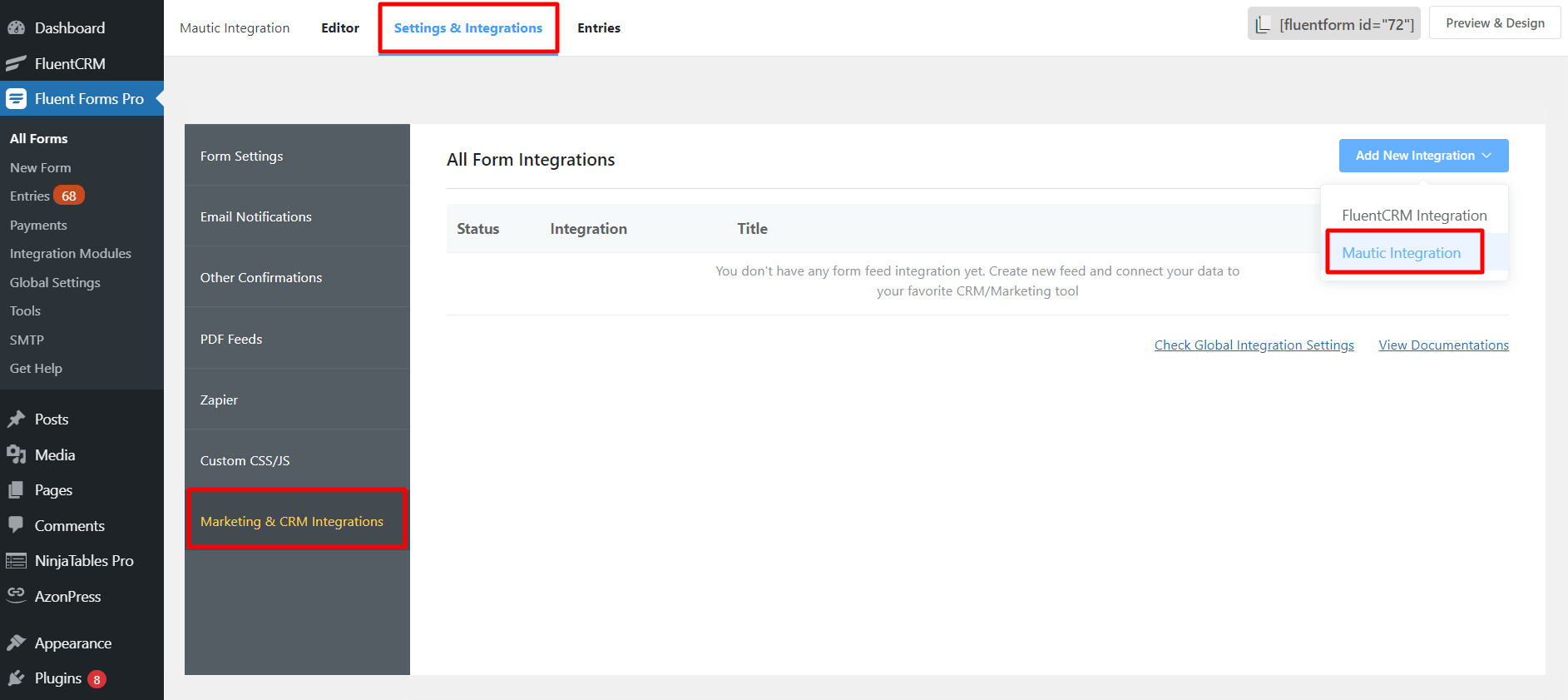The width and height of the screenshot is (1568, 700).
Task: Click the All Form Integrations heading
Action: pyautogui.click(x=531, y=160)
